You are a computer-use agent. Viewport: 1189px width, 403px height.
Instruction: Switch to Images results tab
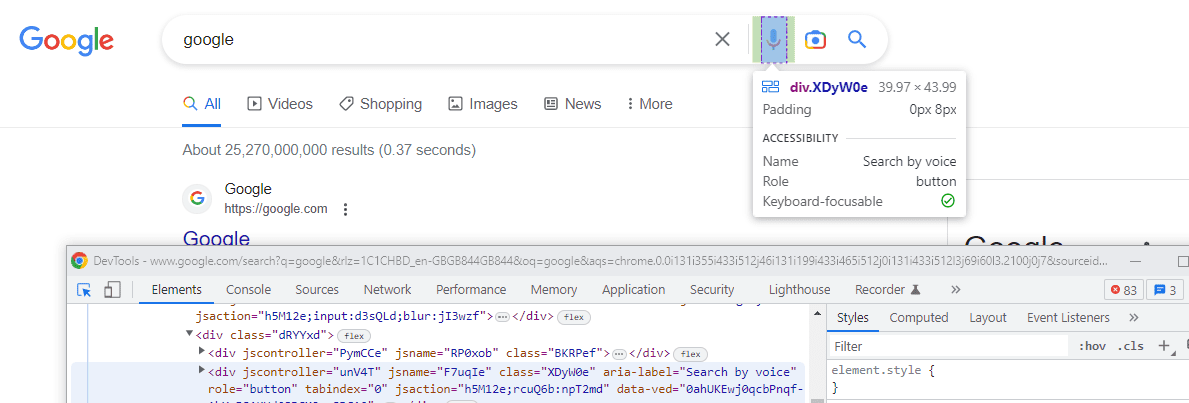[x=483, y=104]
